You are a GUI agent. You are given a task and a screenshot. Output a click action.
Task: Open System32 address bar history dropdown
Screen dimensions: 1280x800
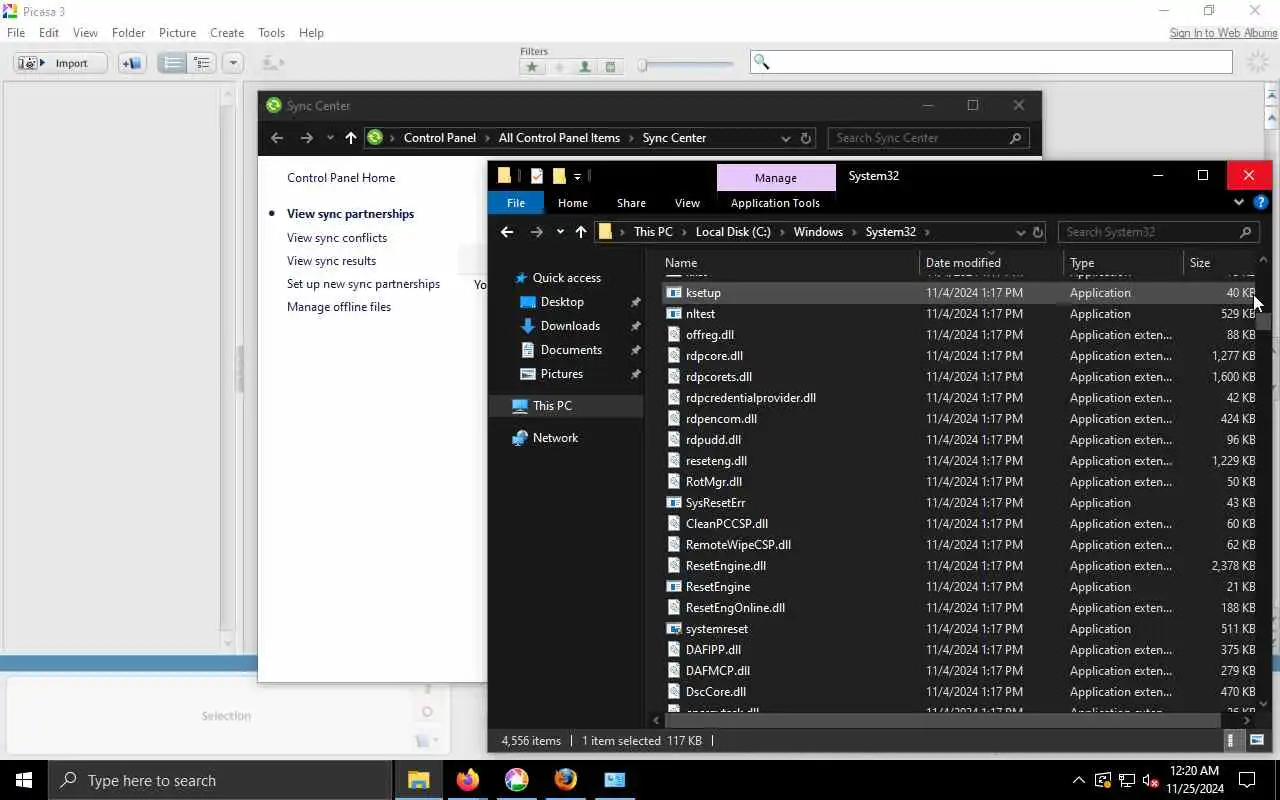[x=1020, y=232]
